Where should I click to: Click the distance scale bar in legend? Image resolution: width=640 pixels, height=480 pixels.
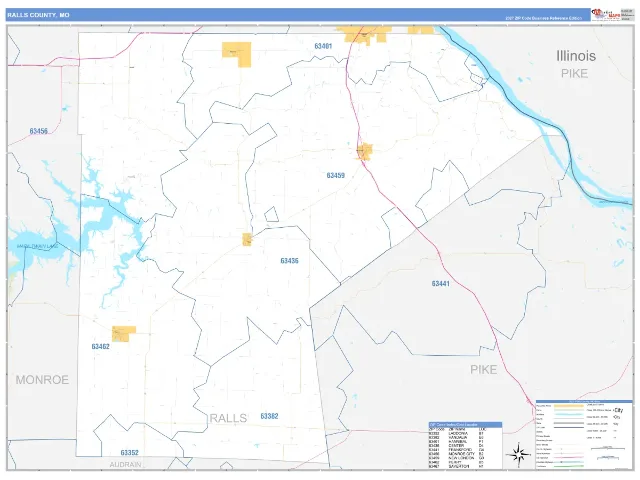(608, 449)
